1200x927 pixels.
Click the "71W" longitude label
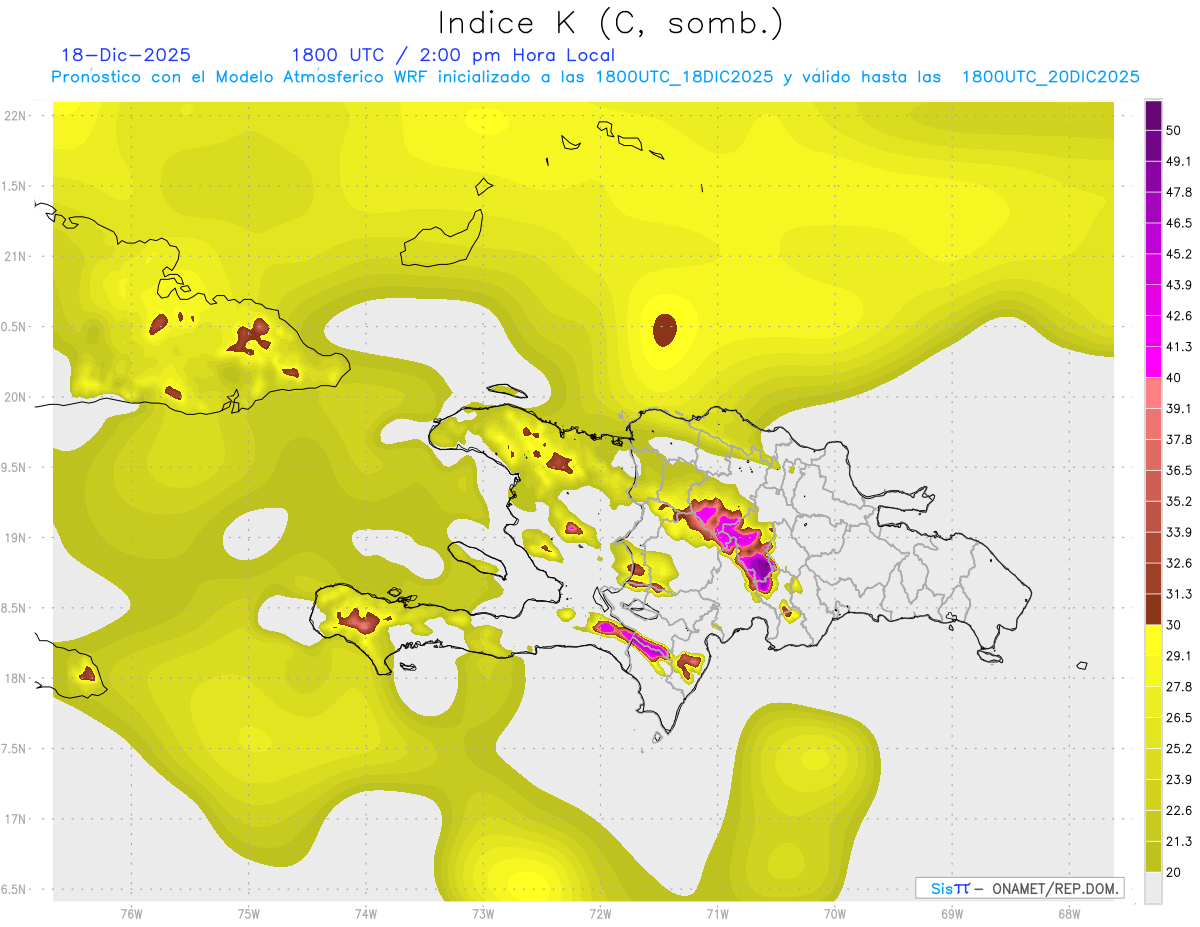[x=717, y=914]
